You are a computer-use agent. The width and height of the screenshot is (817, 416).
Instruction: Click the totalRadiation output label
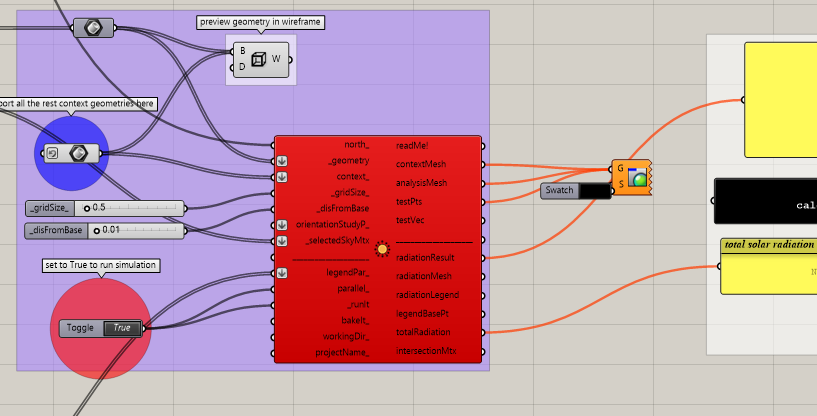point(423,332)
